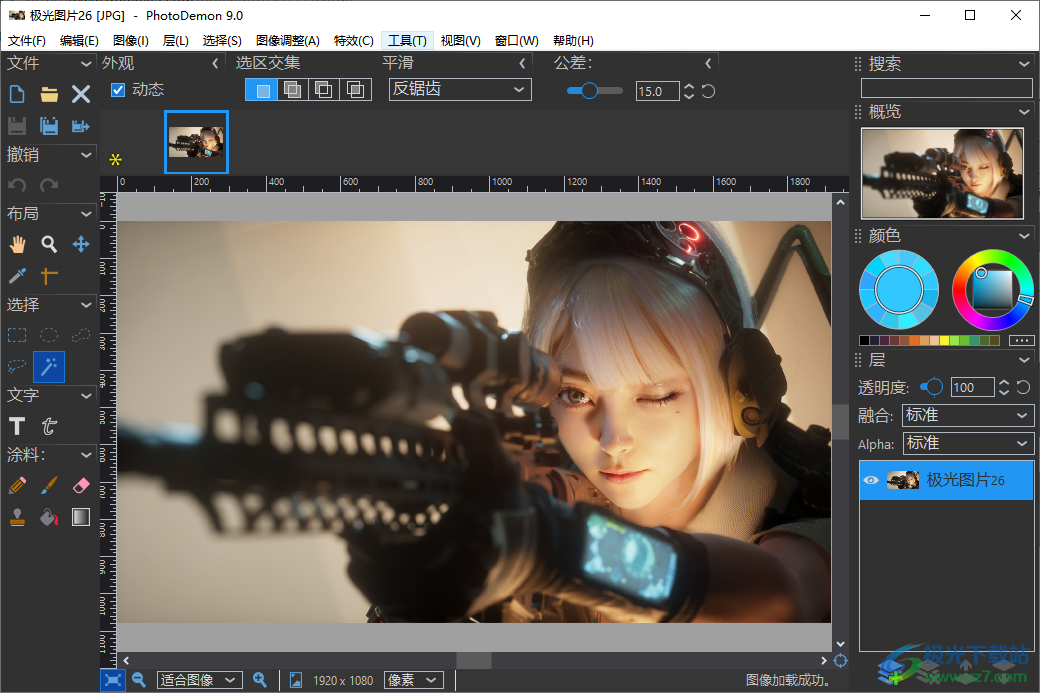Viewport: 1040px width, 693px height.
Task: Click the Undo arrow button
Action: click(17, 185)
